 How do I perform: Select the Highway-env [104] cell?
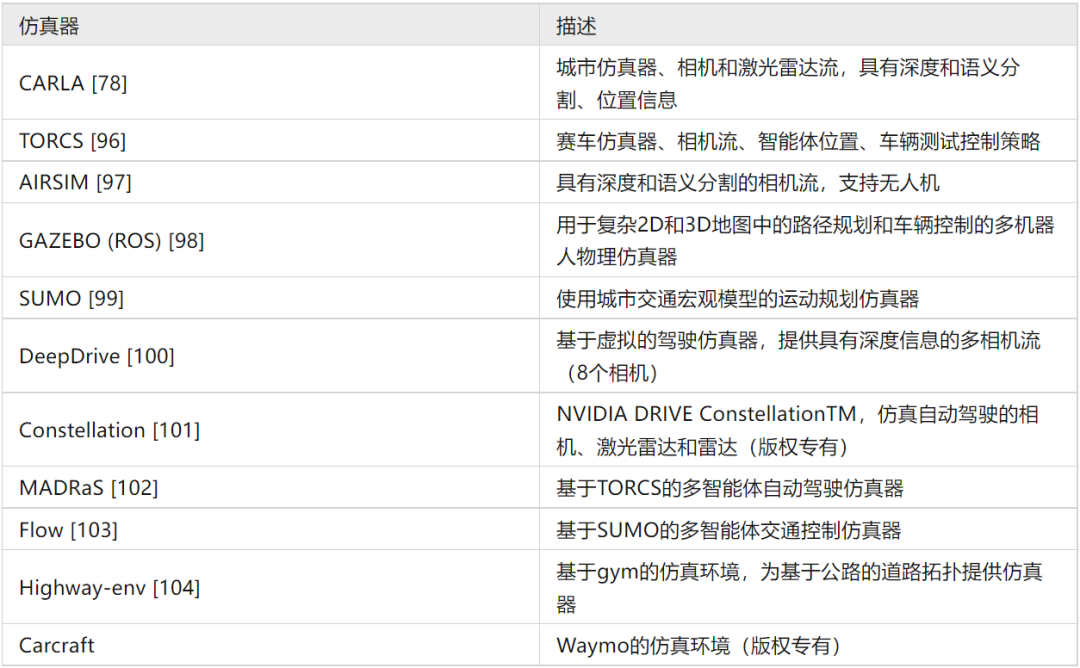(271, 587)
